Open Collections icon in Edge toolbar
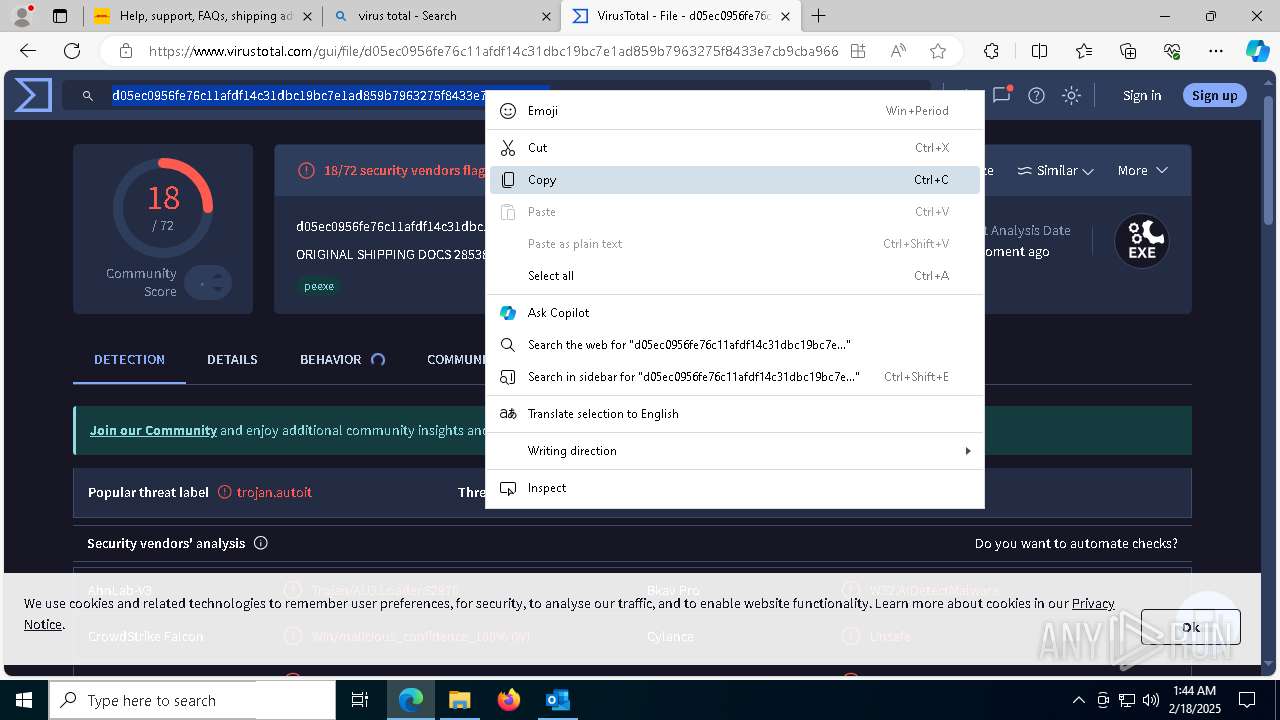 tap(1128, 51)
